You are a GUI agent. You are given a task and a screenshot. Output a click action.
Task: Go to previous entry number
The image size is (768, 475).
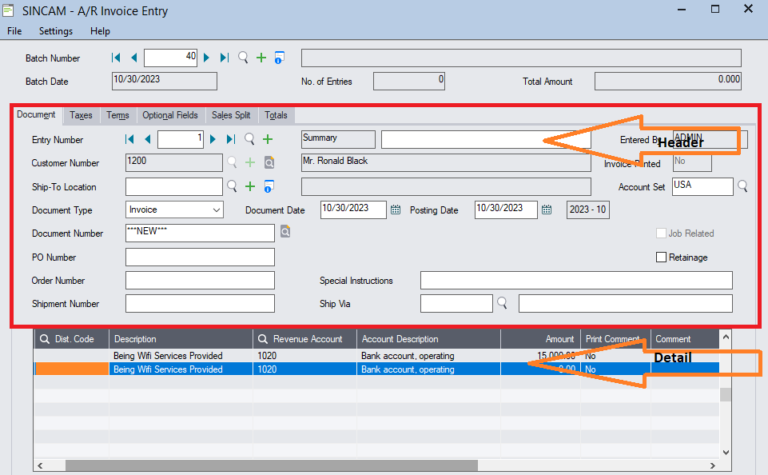pos(147,139)
